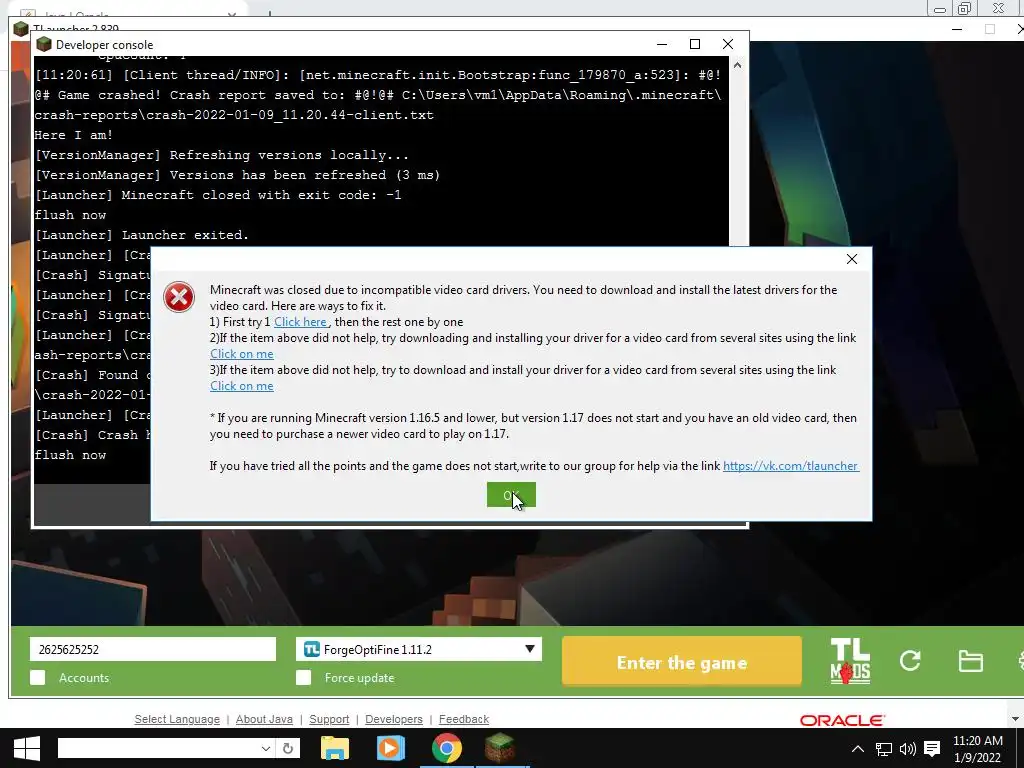Open File Explorer from the taskbar
1024x768 pixels.
coord(335,748)
